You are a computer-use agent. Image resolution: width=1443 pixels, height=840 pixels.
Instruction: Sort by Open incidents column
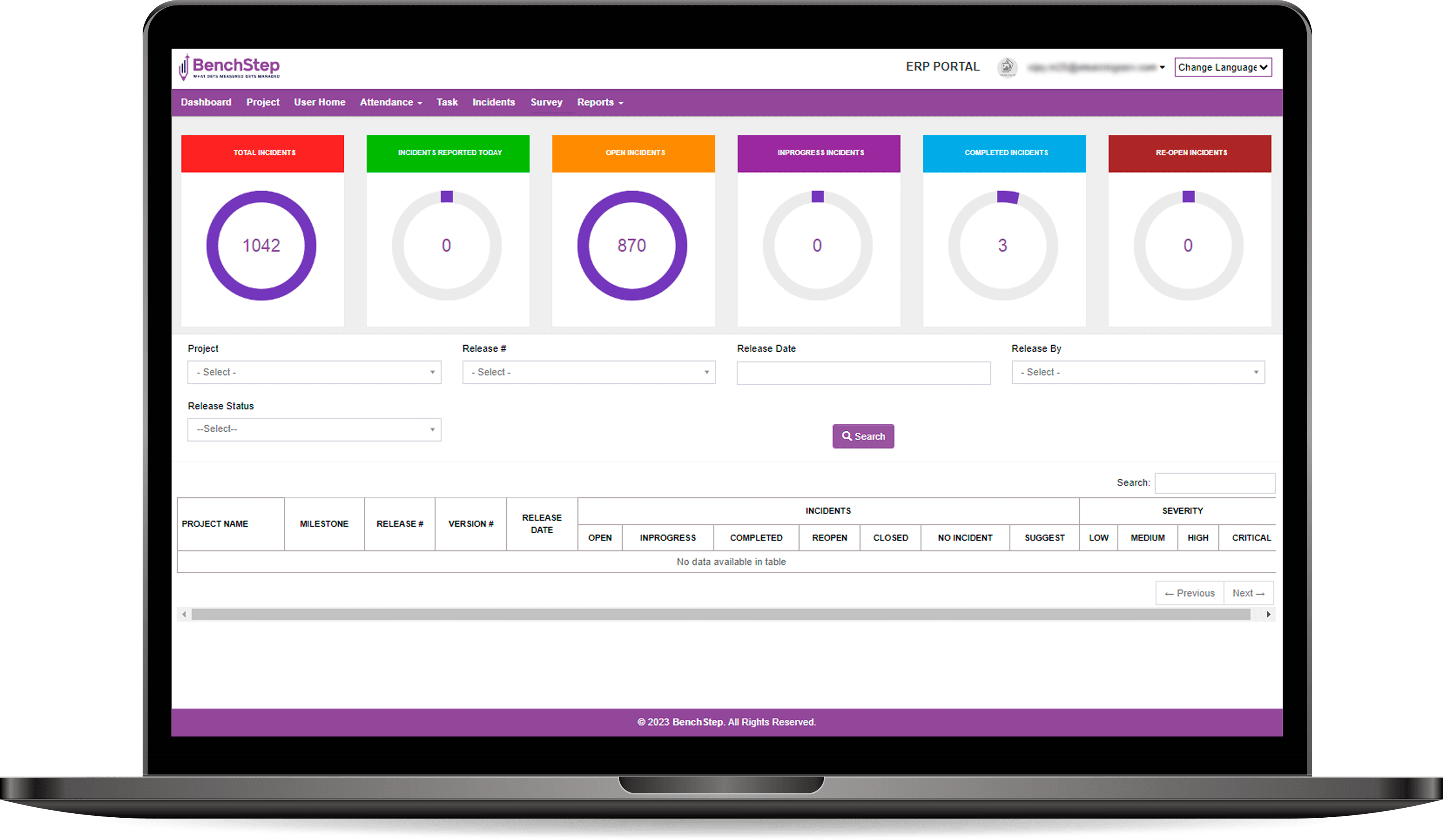(x=600, y=538)
